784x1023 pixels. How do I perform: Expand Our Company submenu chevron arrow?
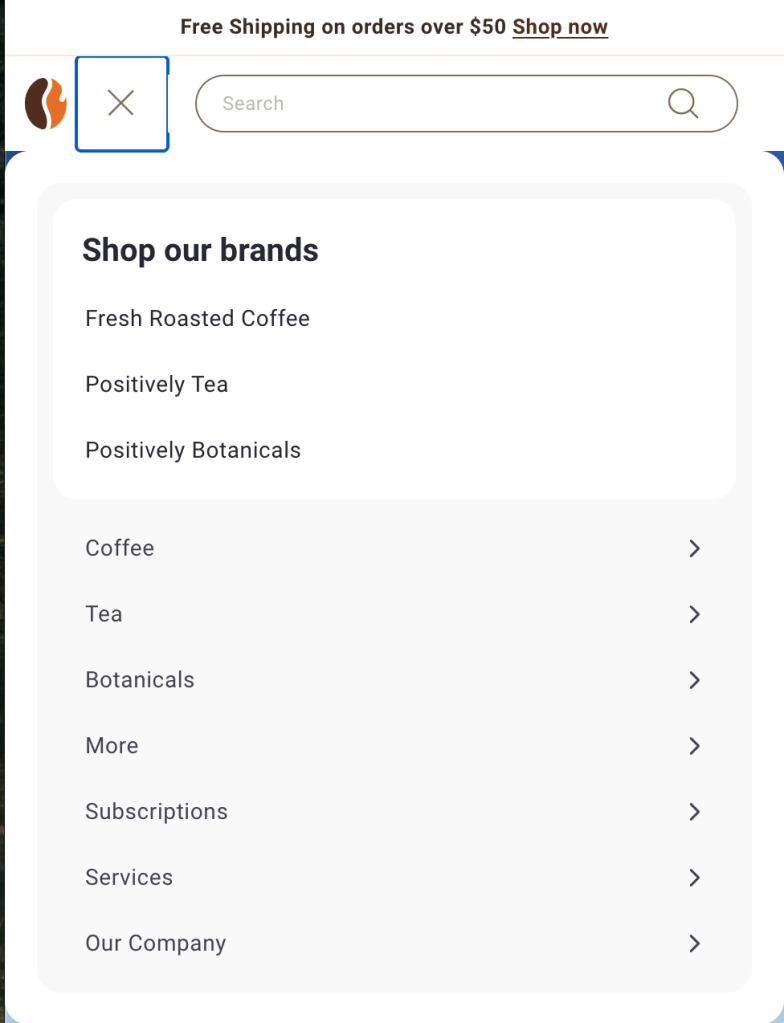(x=694, y=943)
